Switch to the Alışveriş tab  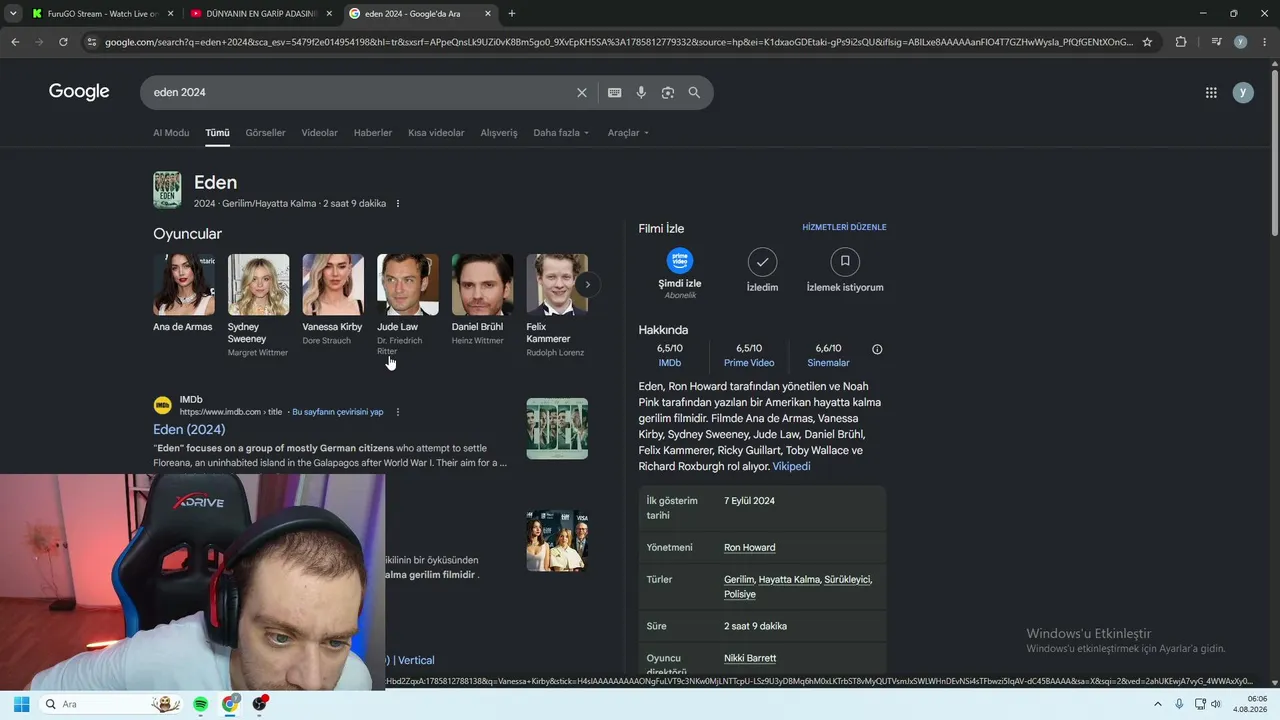[x=499, y=133]
